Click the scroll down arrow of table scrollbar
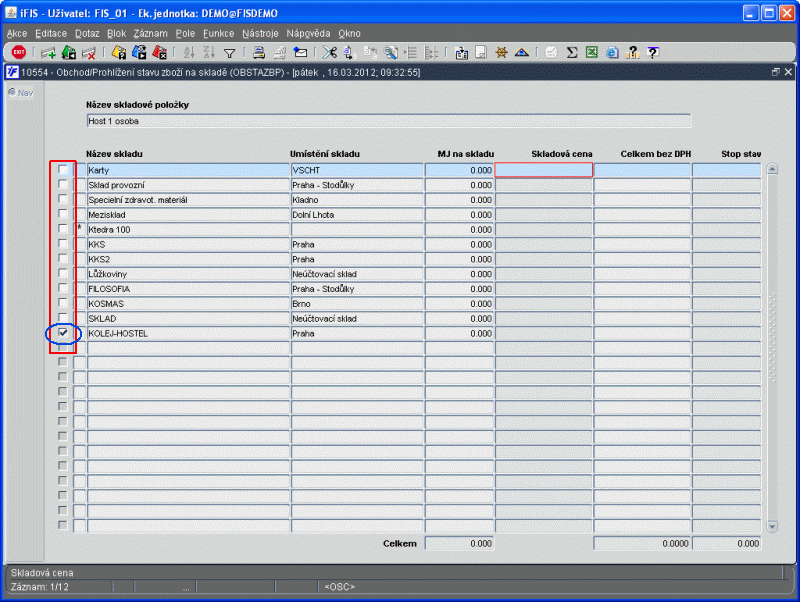 point(771,526)
